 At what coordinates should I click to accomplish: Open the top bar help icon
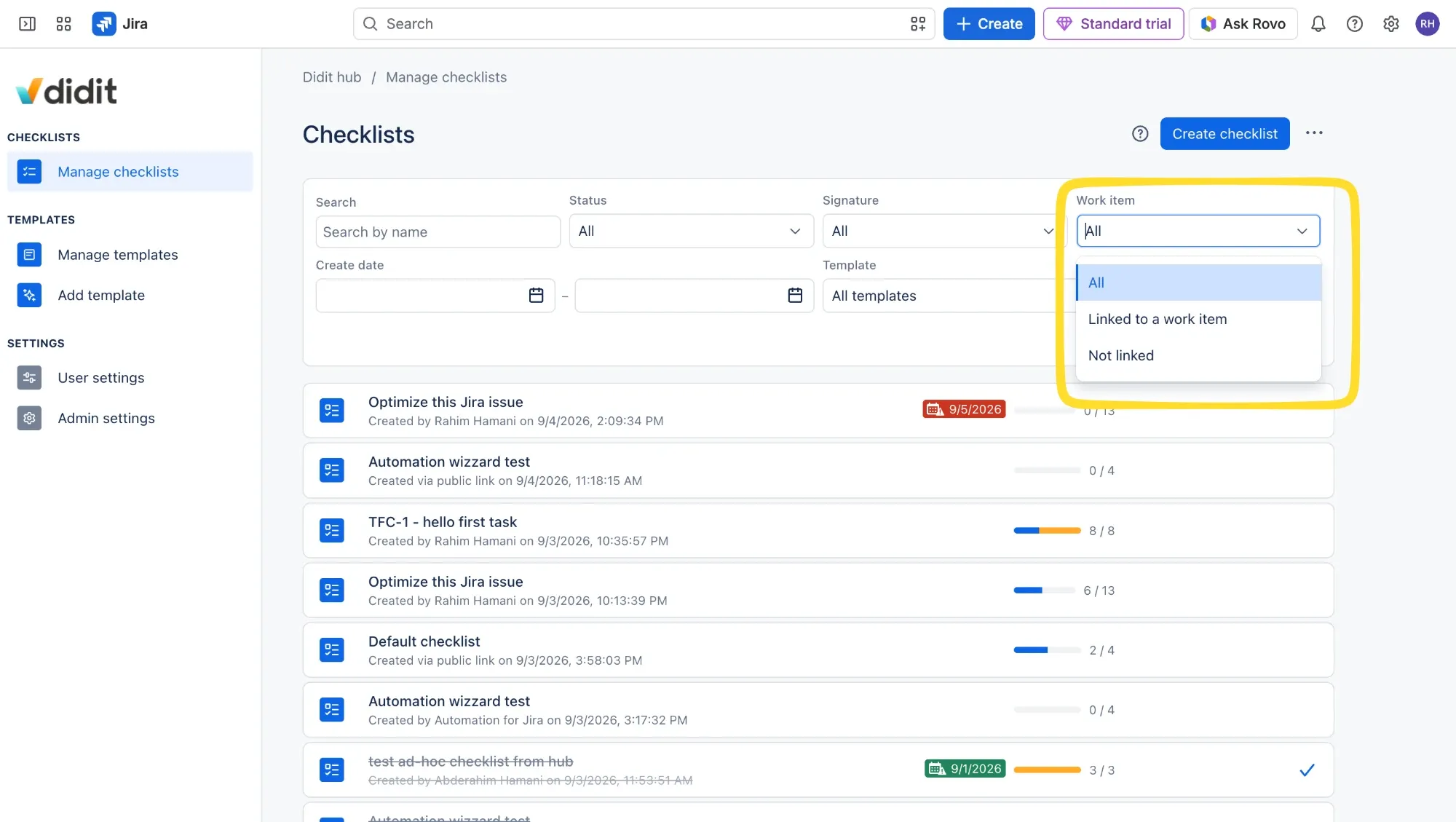click(x=1355, y=24)
